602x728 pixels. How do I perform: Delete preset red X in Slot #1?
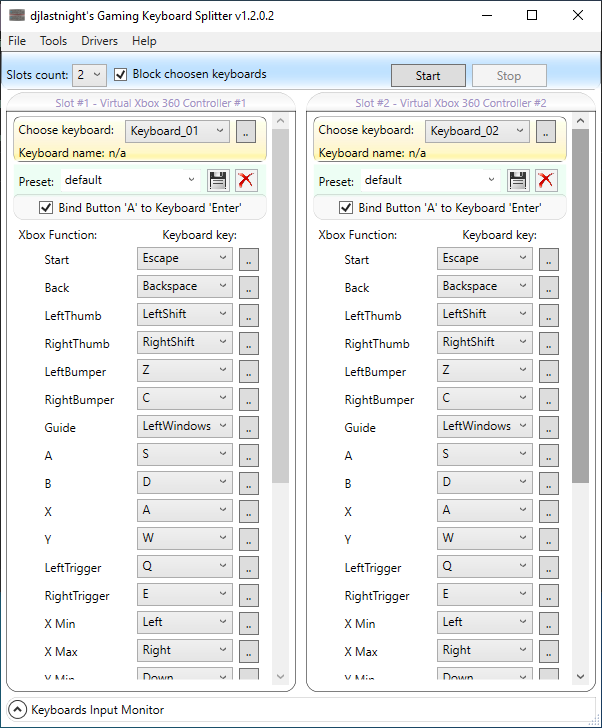246,180
